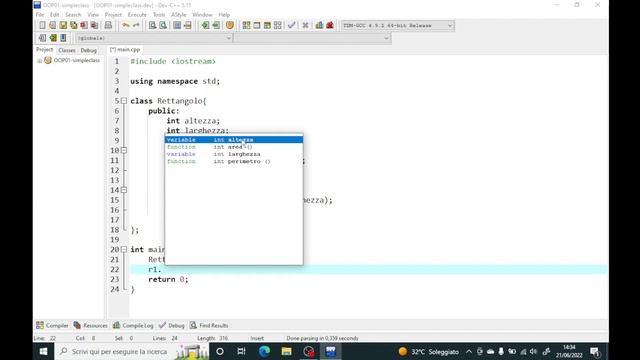Click the Close file toolbar icon
This screenshot has width=640, height=360.
click(84, 25)
